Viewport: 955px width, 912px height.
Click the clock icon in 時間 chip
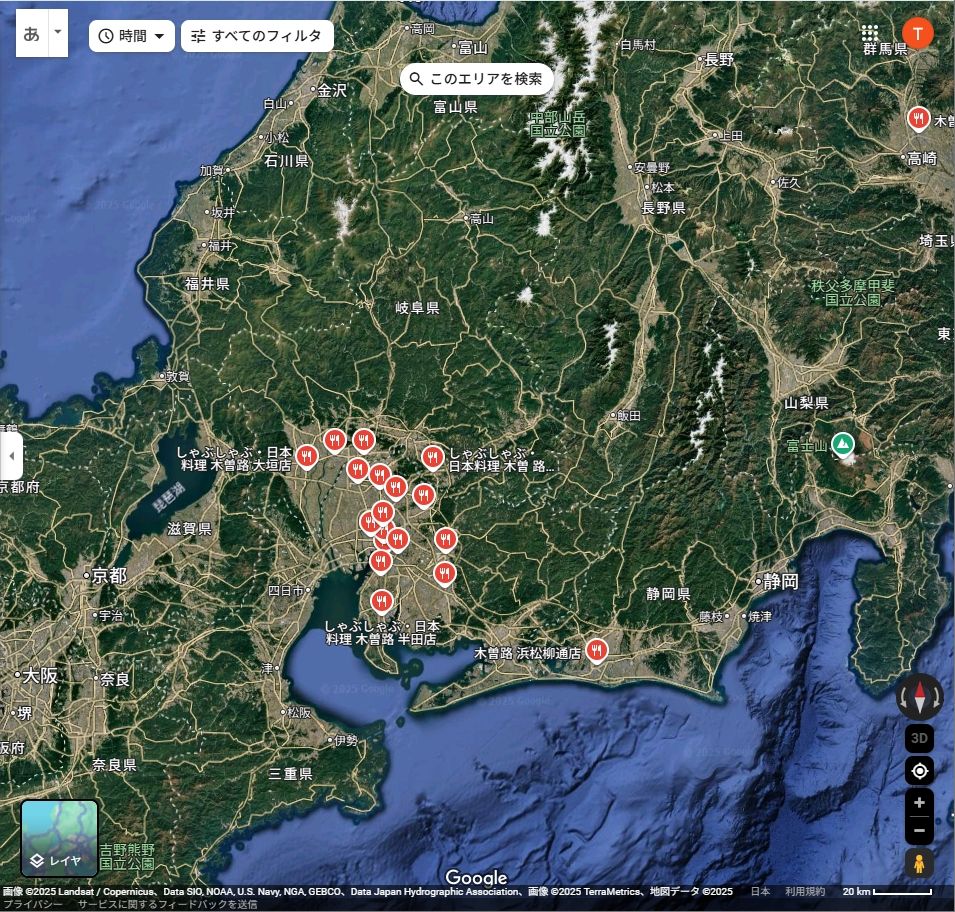tap(106, 36)
